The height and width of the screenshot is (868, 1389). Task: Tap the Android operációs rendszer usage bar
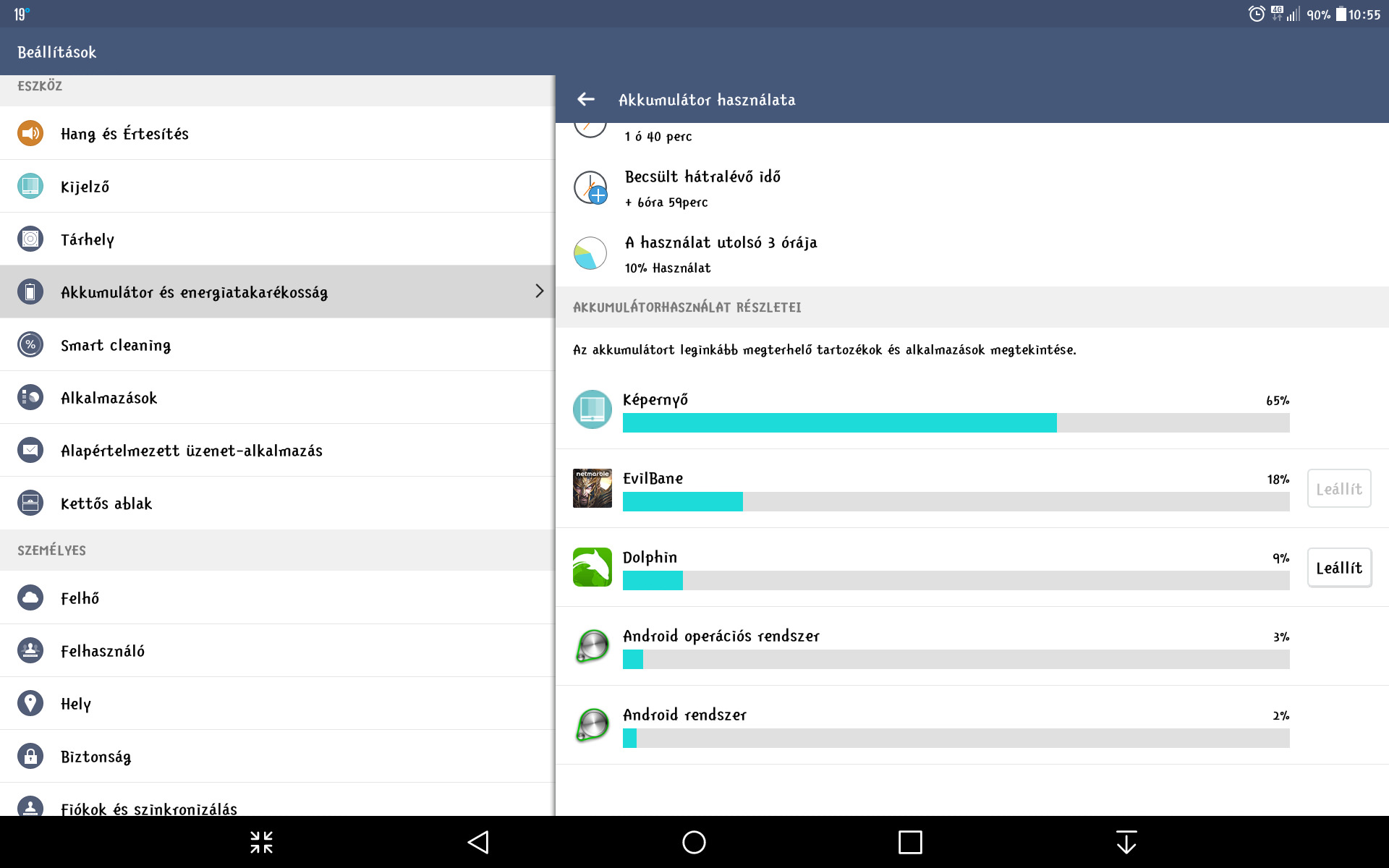point(956,660)
